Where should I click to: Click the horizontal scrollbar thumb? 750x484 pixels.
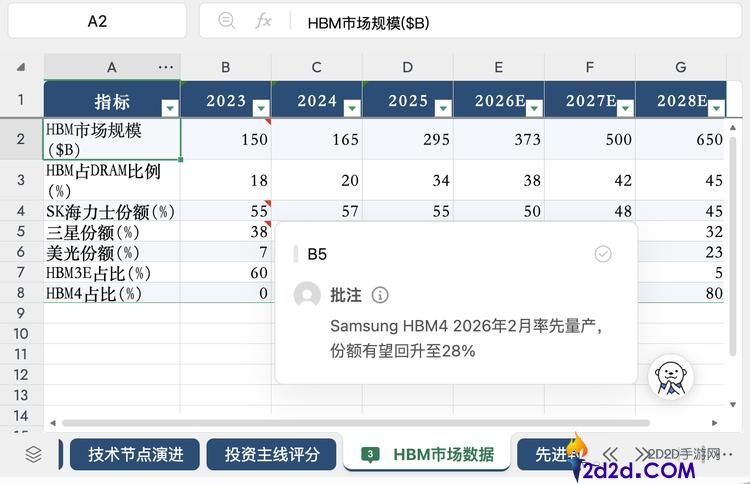pyautogui.click(x=356, y=423)
